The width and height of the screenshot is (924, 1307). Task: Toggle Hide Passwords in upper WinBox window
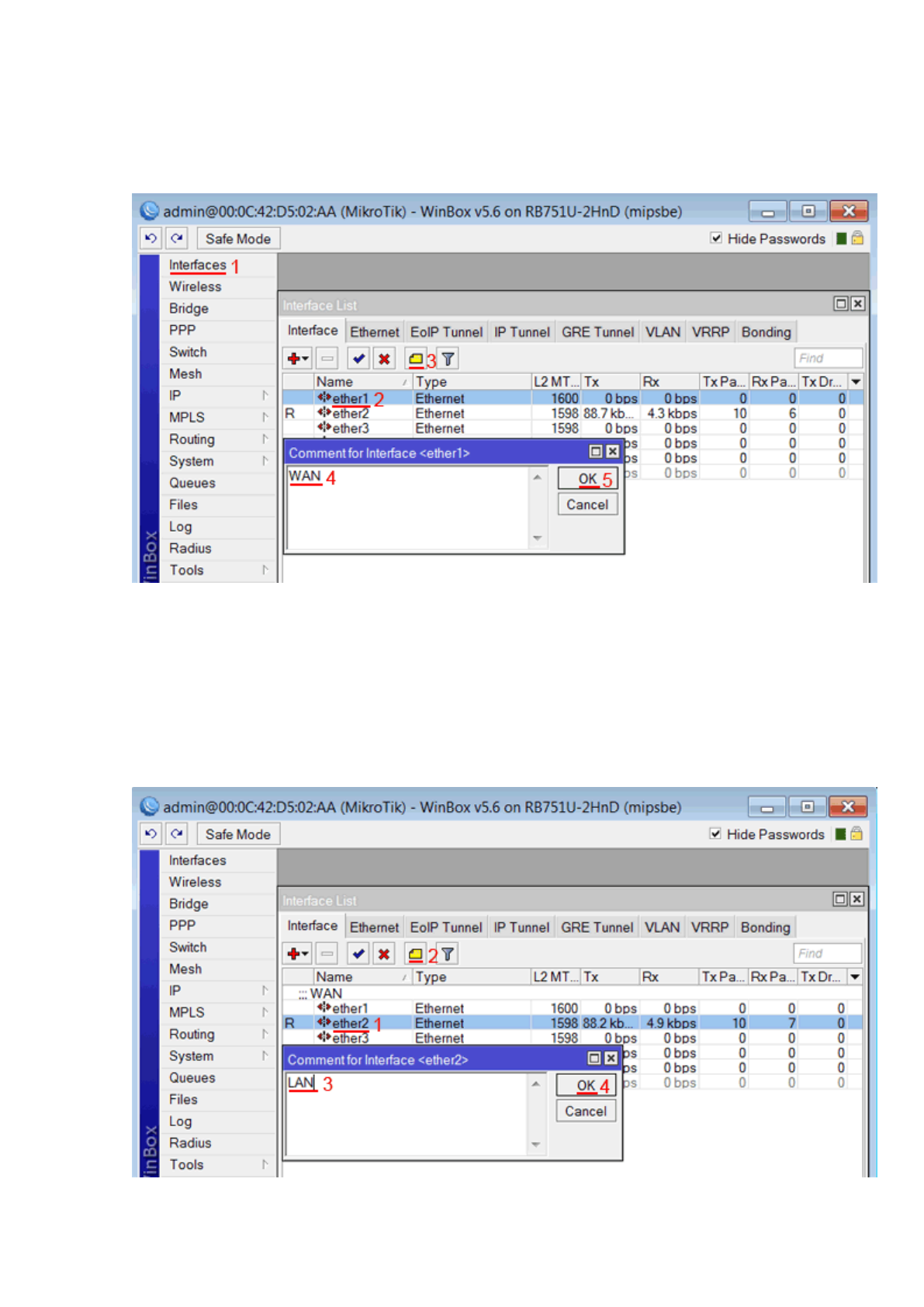coord(716,238)
